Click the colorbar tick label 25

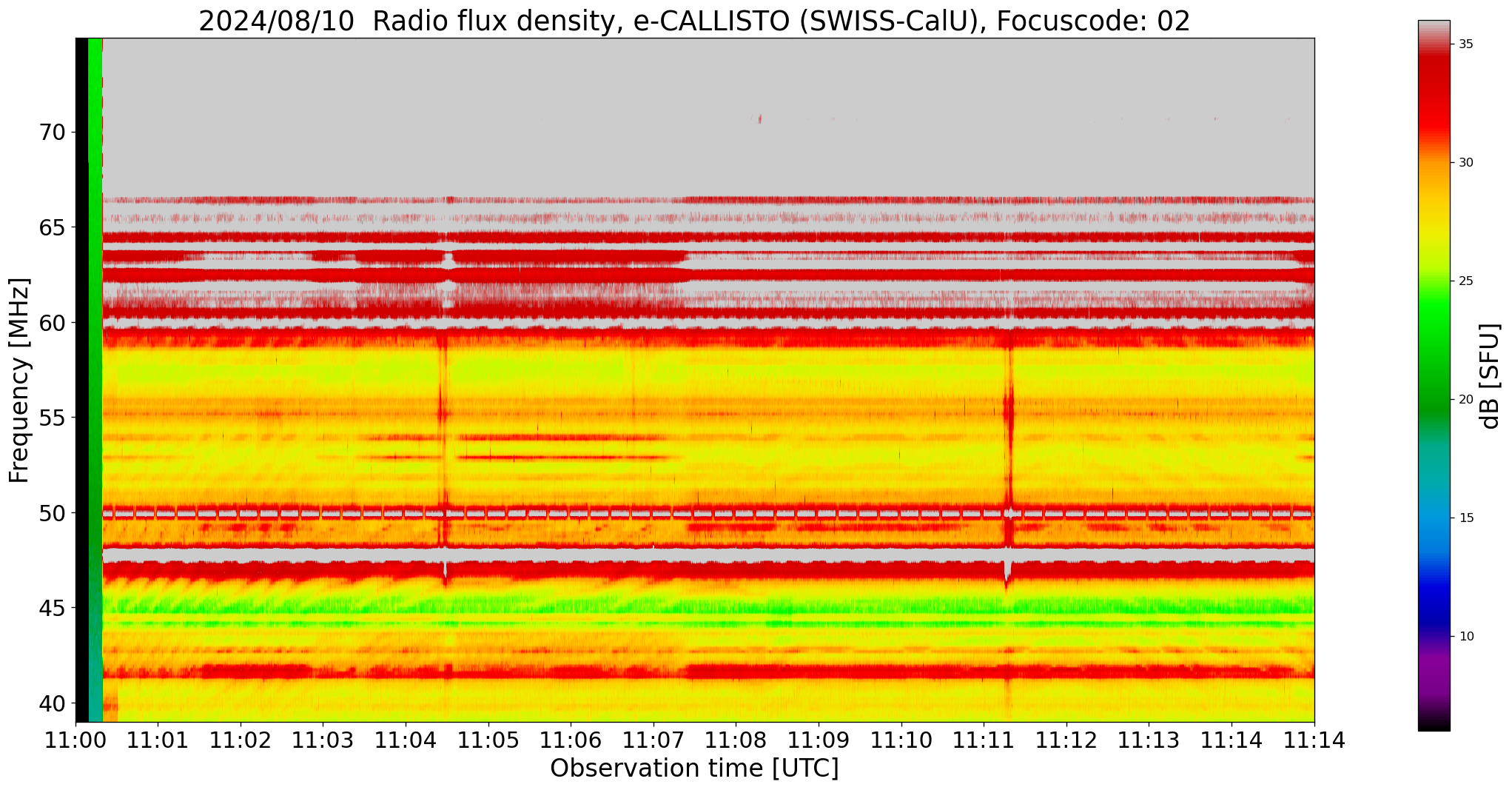(1465, 281)
